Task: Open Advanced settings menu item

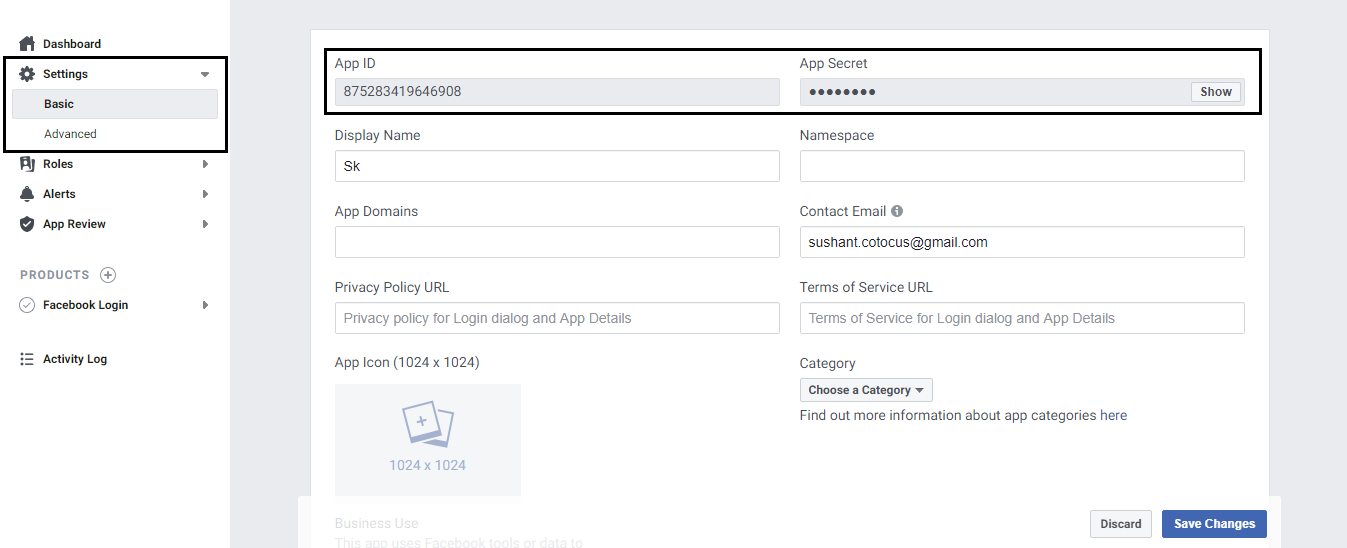Action: [x=70, y=134]
